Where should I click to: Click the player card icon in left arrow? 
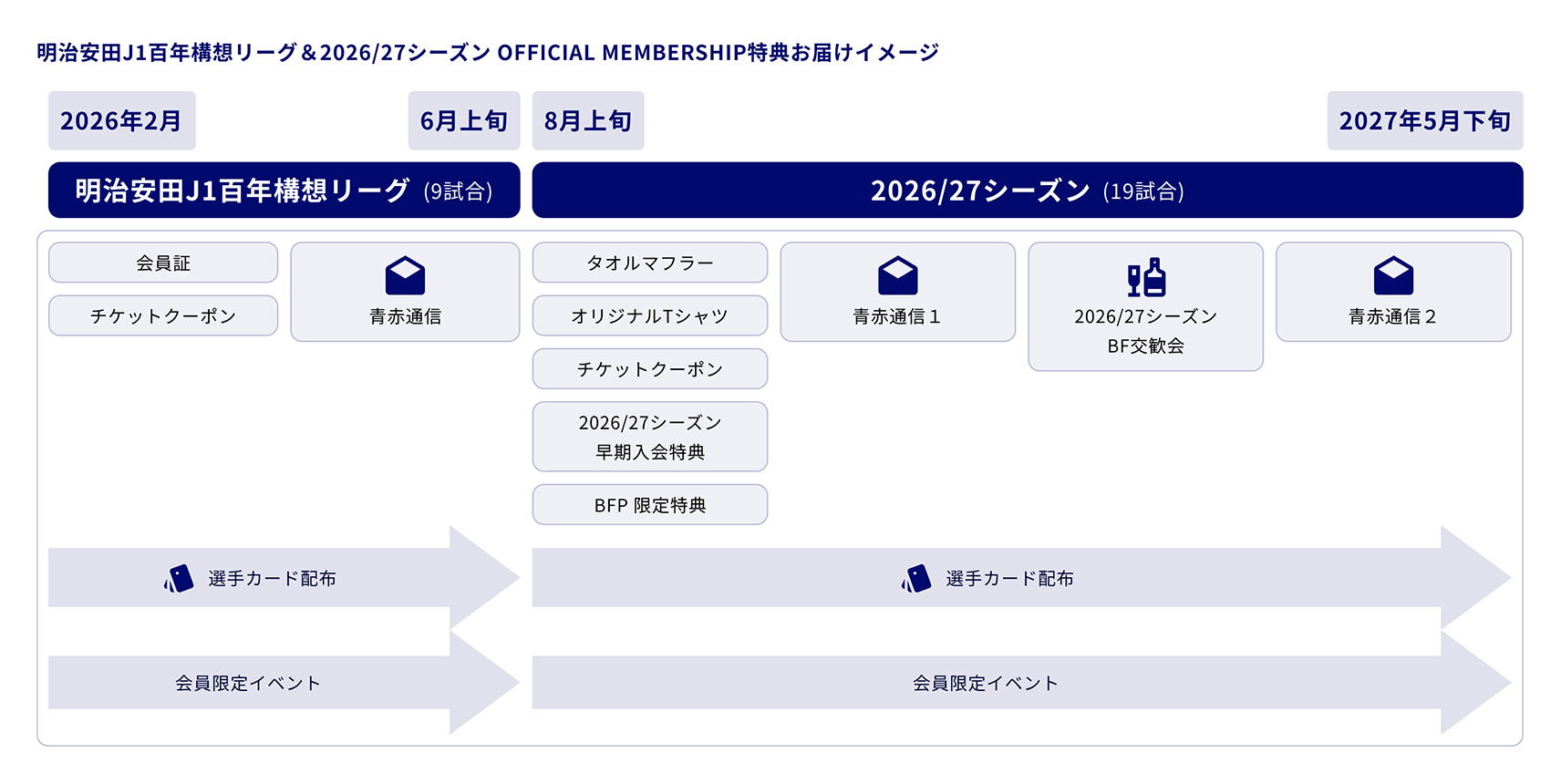coord(179,579)
